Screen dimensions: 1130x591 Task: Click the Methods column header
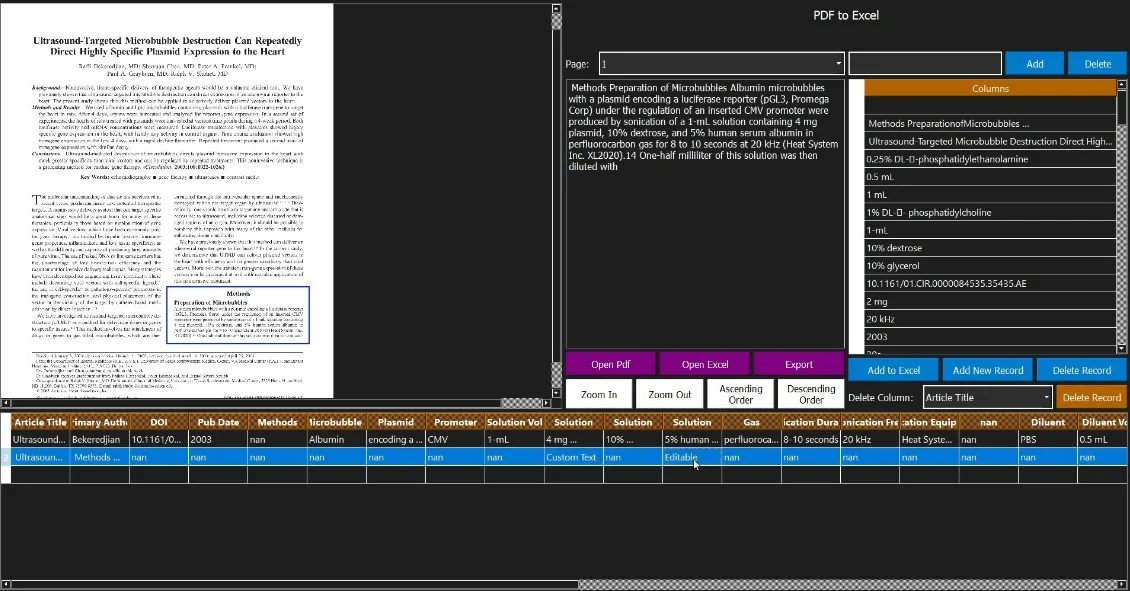click(277, 422)
